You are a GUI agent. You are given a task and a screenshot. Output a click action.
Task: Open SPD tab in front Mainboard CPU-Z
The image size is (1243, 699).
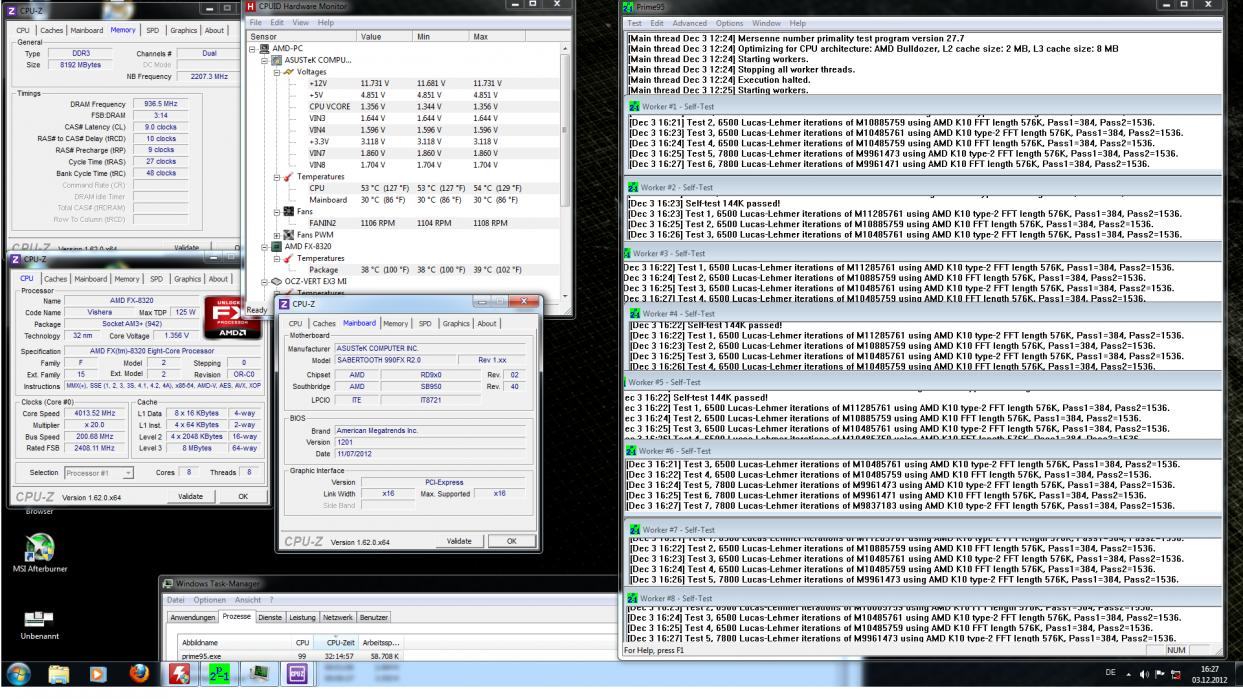(427, 323)
